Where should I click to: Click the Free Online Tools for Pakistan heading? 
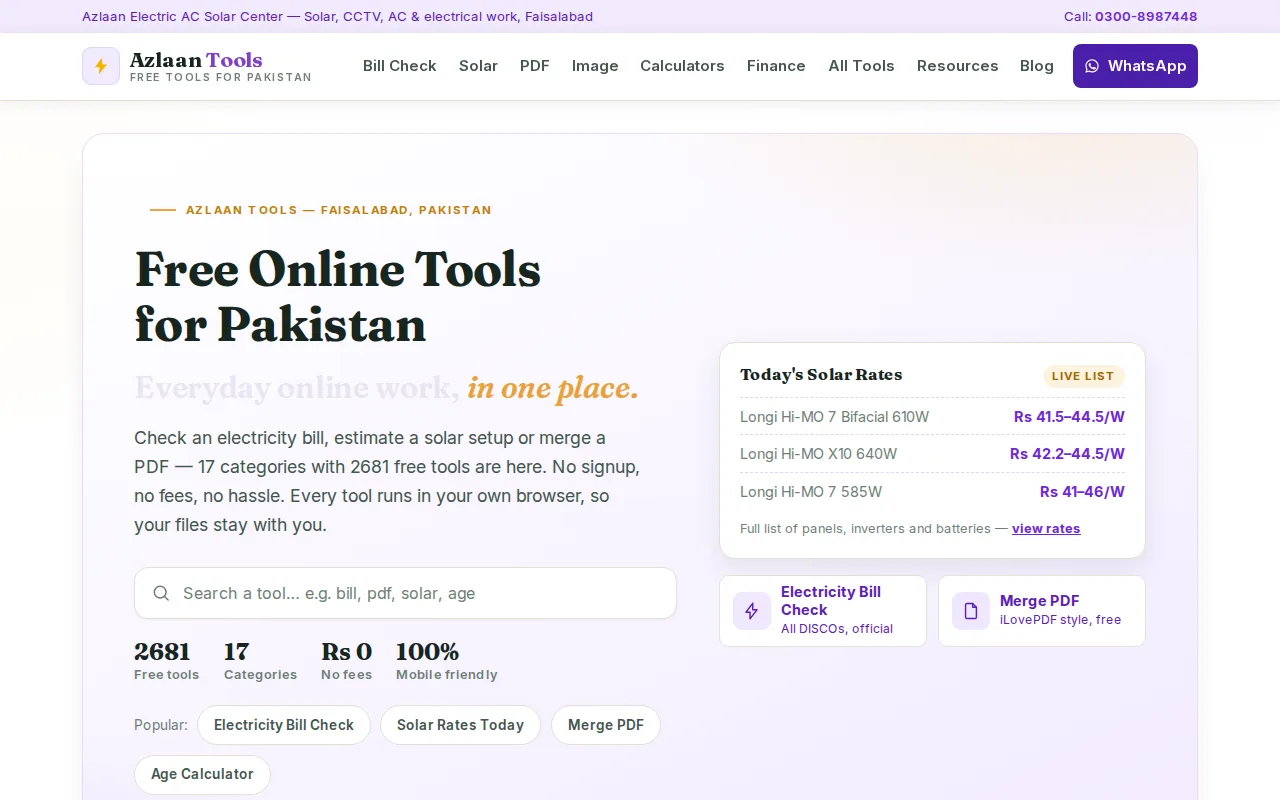tap(338, 296)
